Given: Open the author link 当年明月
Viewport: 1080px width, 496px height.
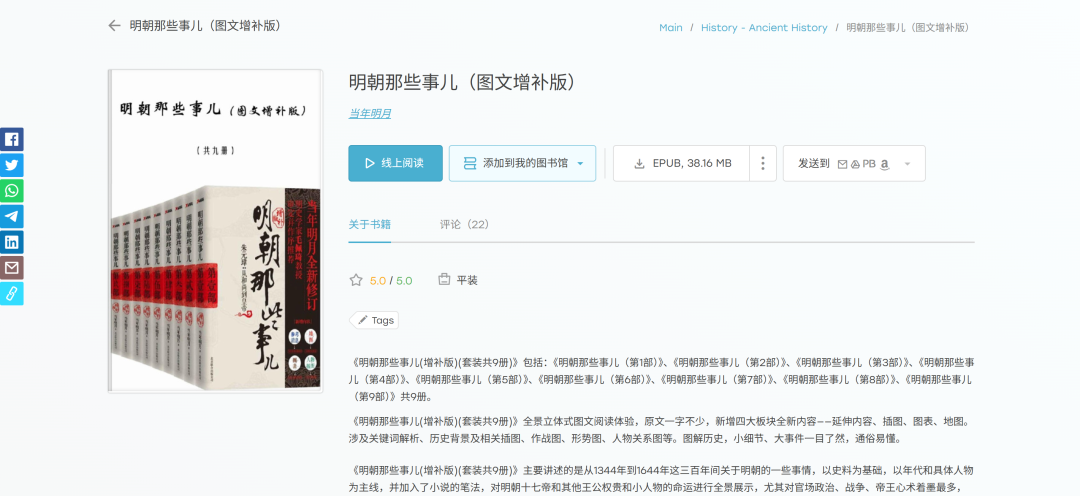Looking at the screenshot, I should 369,113.
